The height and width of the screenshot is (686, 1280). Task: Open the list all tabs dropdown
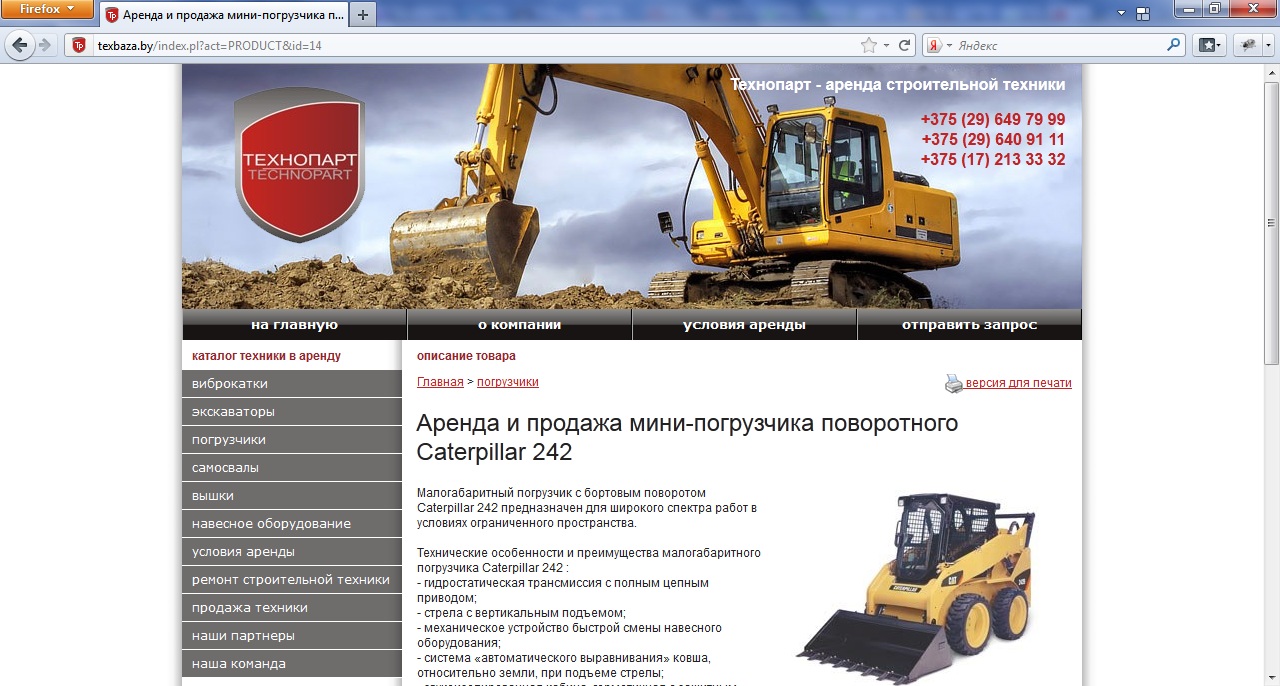(x=1121, y=13)
